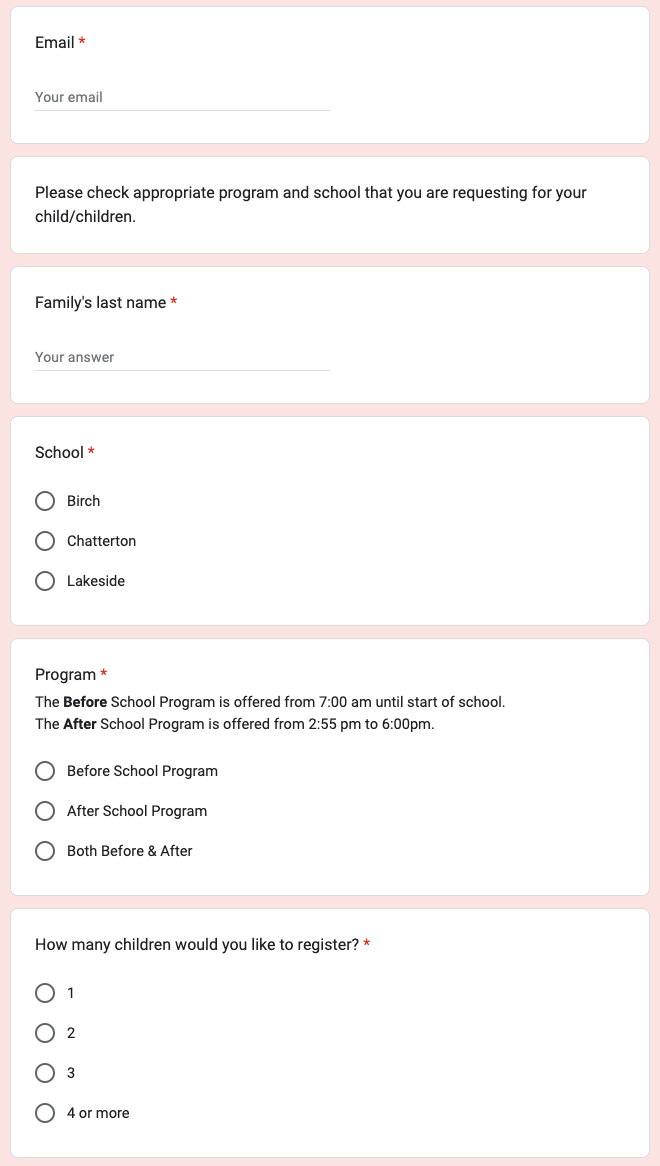
Task: Pick 3 children to register
Action: (45, 1073)
